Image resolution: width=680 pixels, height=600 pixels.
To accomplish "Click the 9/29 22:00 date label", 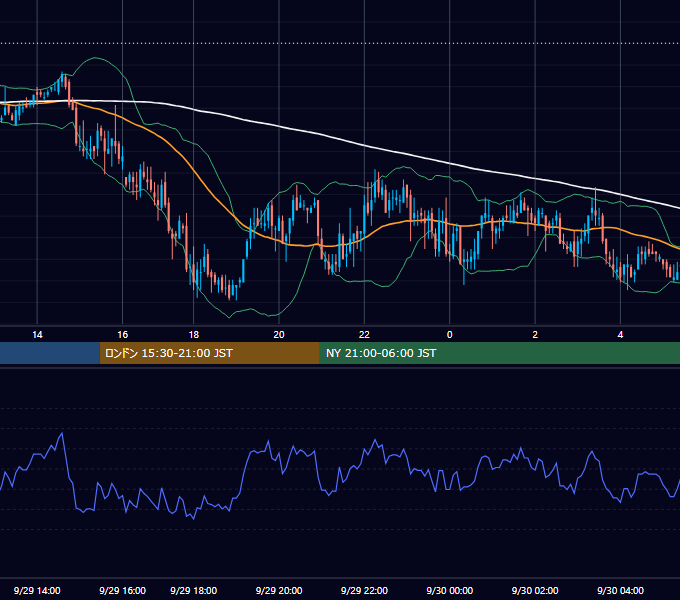I will 364,590.
